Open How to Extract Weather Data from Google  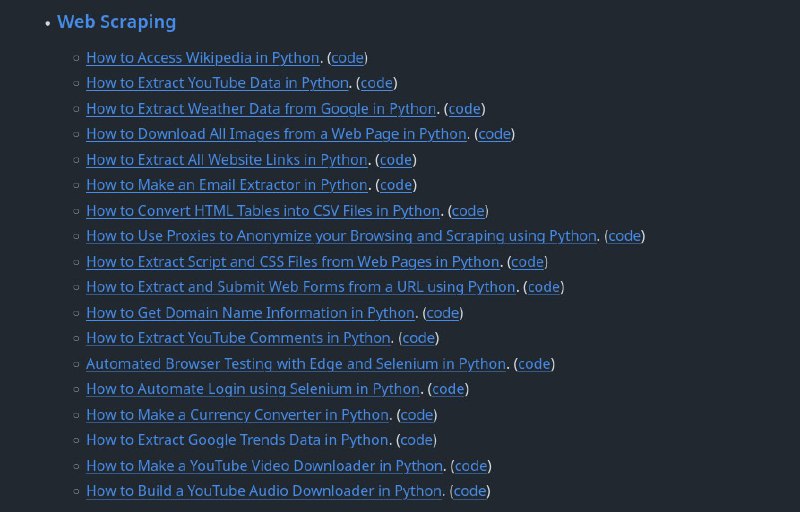[261, 109]
